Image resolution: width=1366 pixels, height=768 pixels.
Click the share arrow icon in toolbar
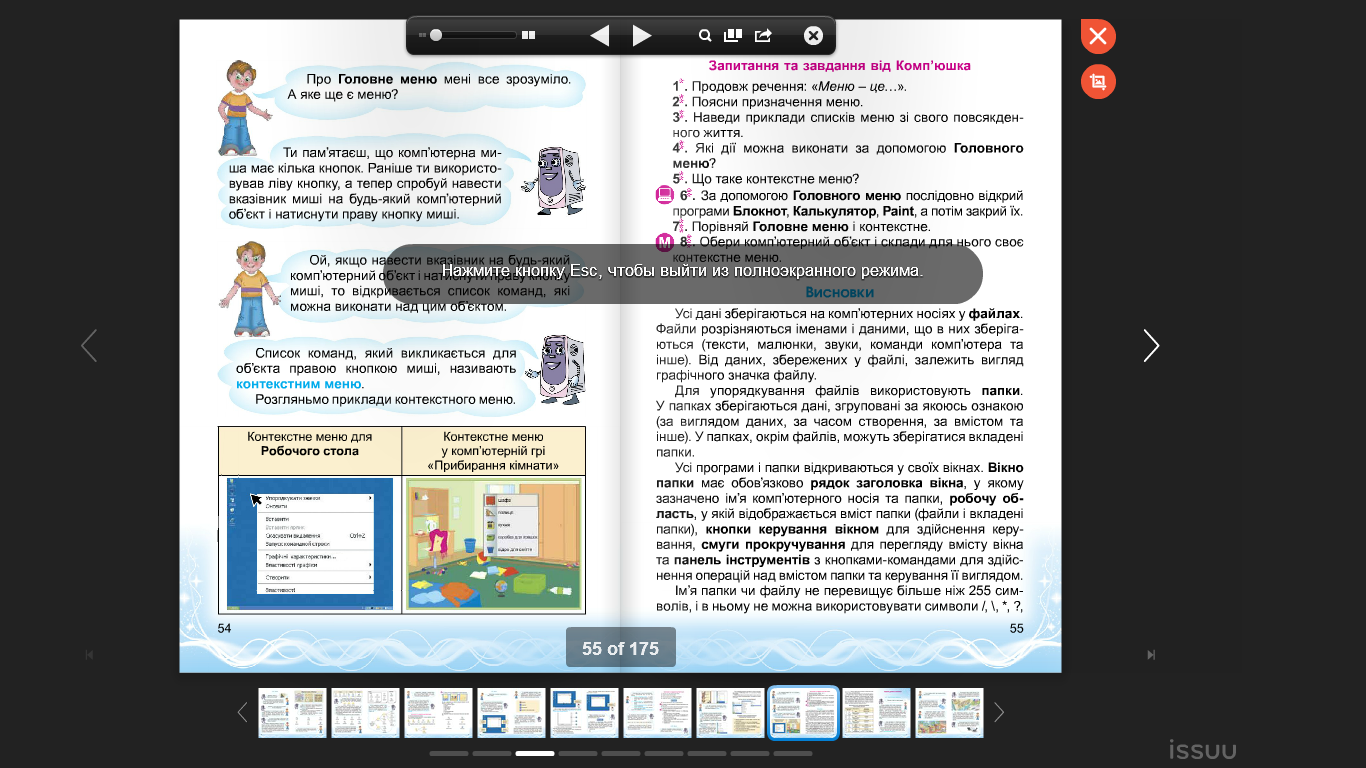click(x=763, y=36)
